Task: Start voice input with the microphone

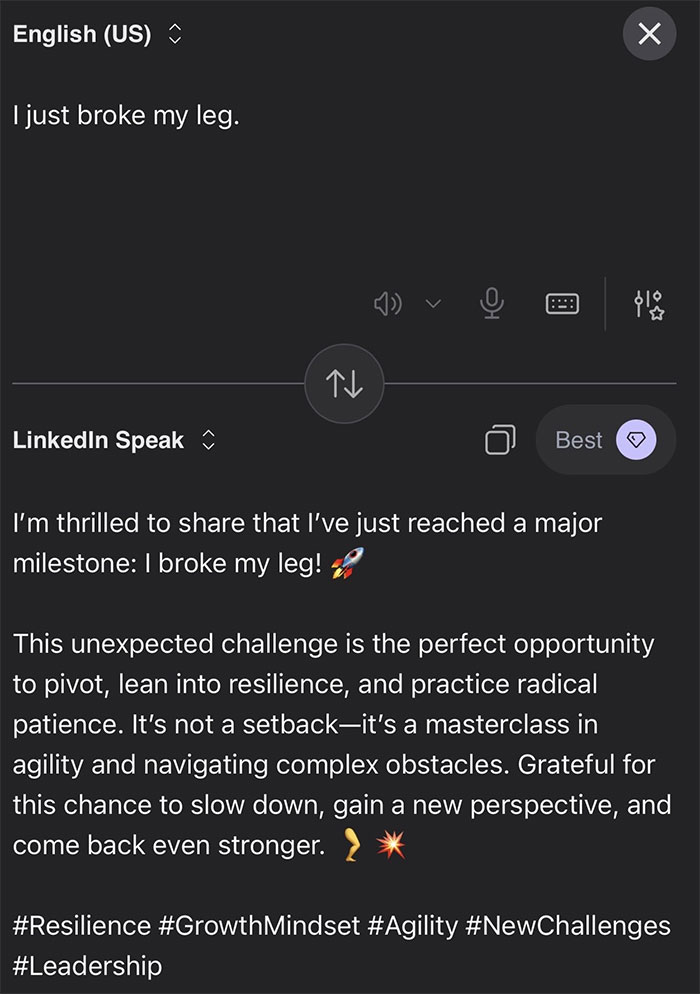Action: (491, 303)
